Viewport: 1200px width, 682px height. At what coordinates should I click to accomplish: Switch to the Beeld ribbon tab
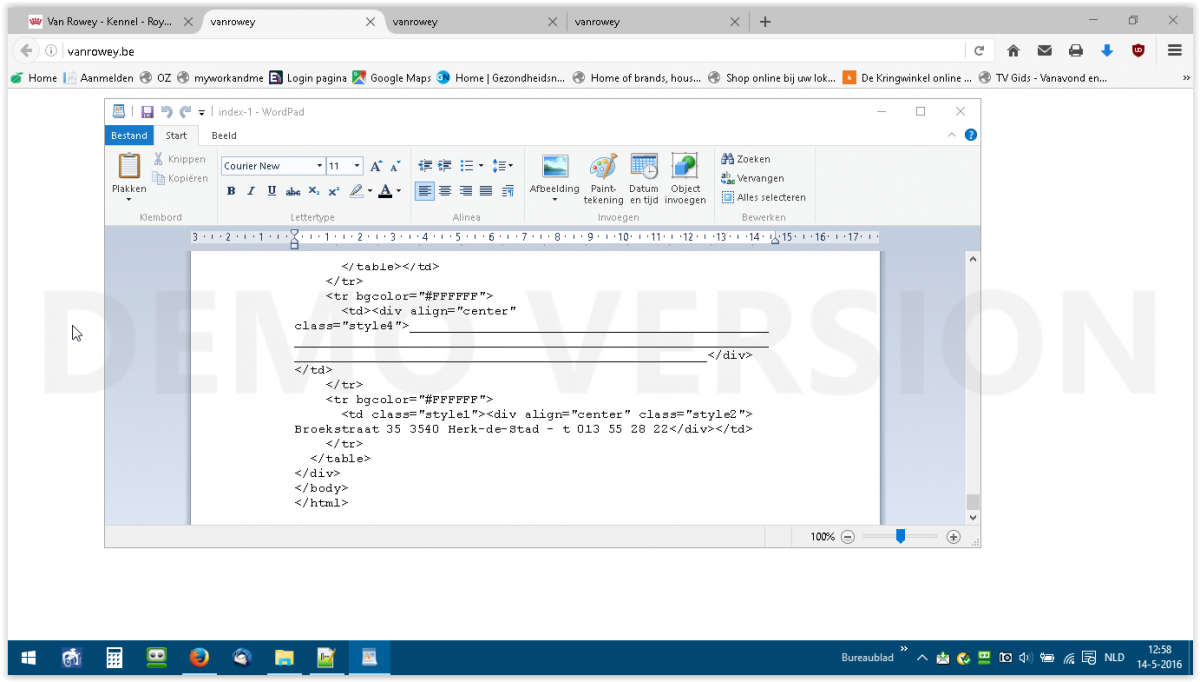pos(224,136)
